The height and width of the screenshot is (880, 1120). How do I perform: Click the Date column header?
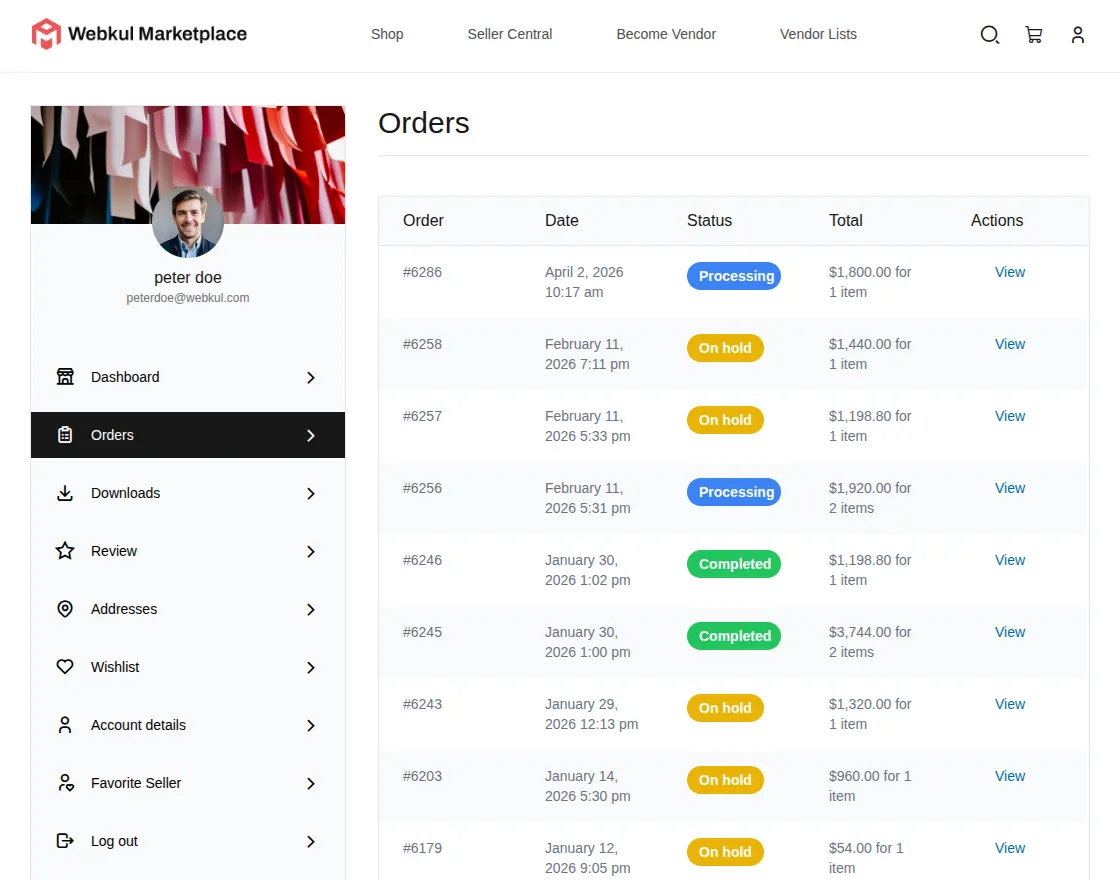(x=561, y=221)
